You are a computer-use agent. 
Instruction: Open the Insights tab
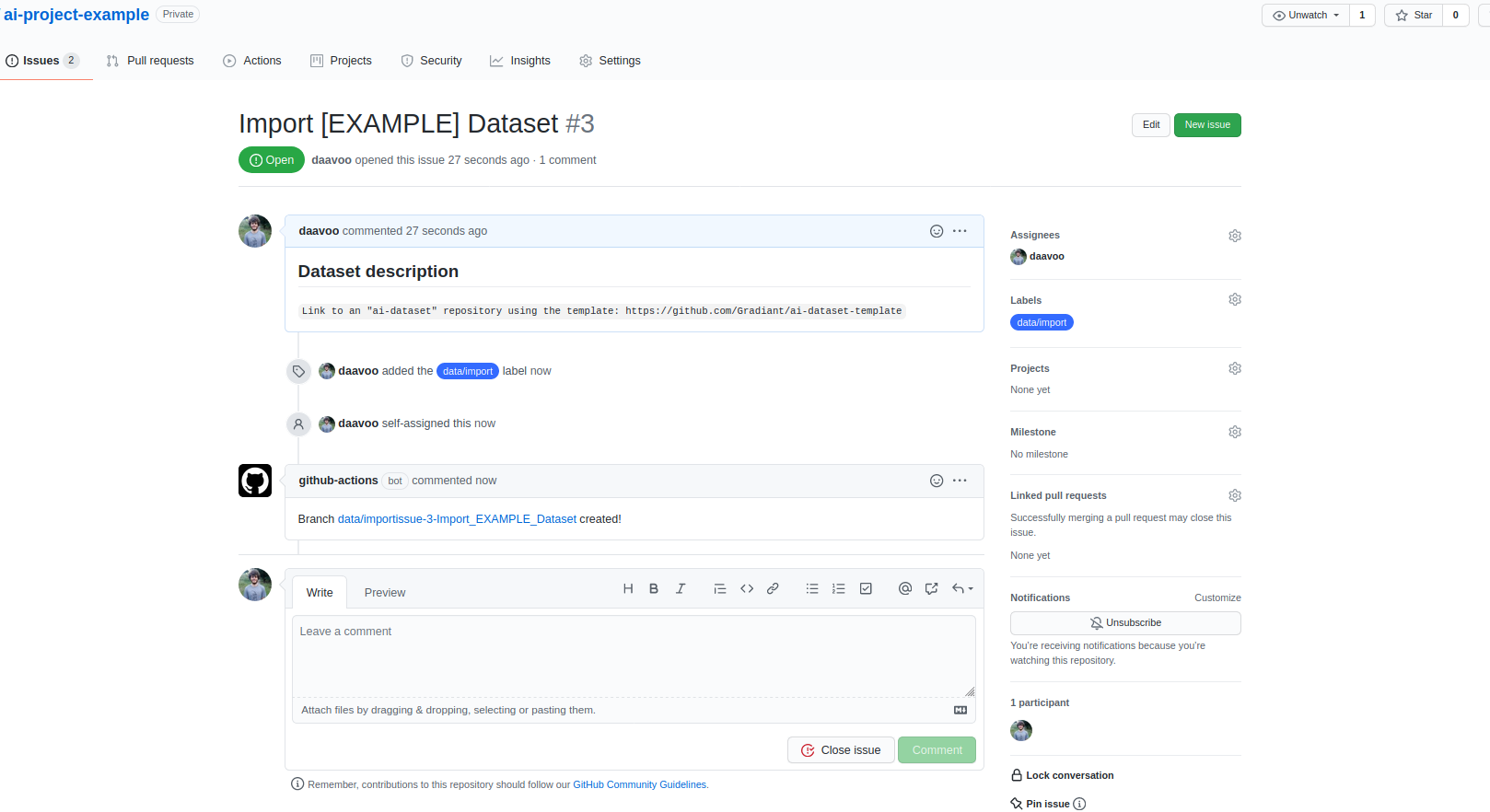point(520,61)
